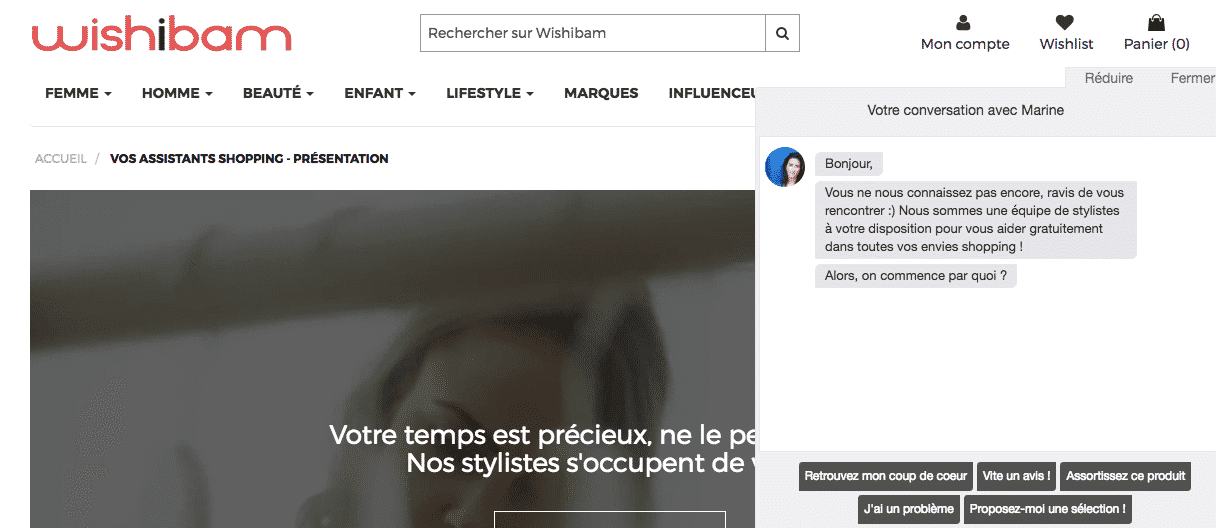The width and height of the screenshot is (1216, 528).
Task: Expand the BEAUTÉ dropdown menu
Action: (278, 93)
